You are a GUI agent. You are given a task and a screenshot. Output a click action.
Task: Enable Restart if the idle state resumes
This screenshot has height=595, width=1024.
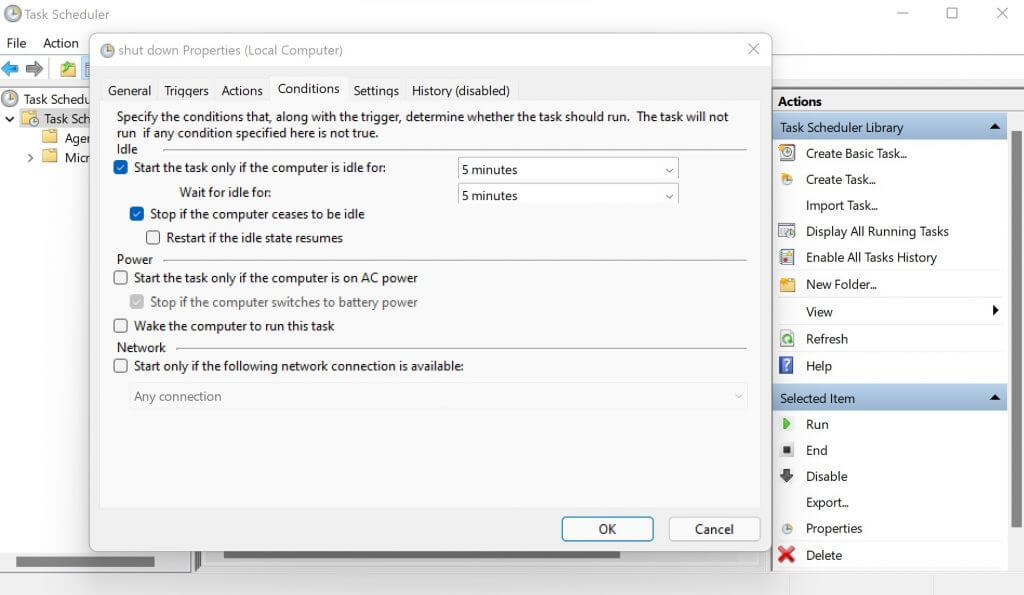click(153, 237)
